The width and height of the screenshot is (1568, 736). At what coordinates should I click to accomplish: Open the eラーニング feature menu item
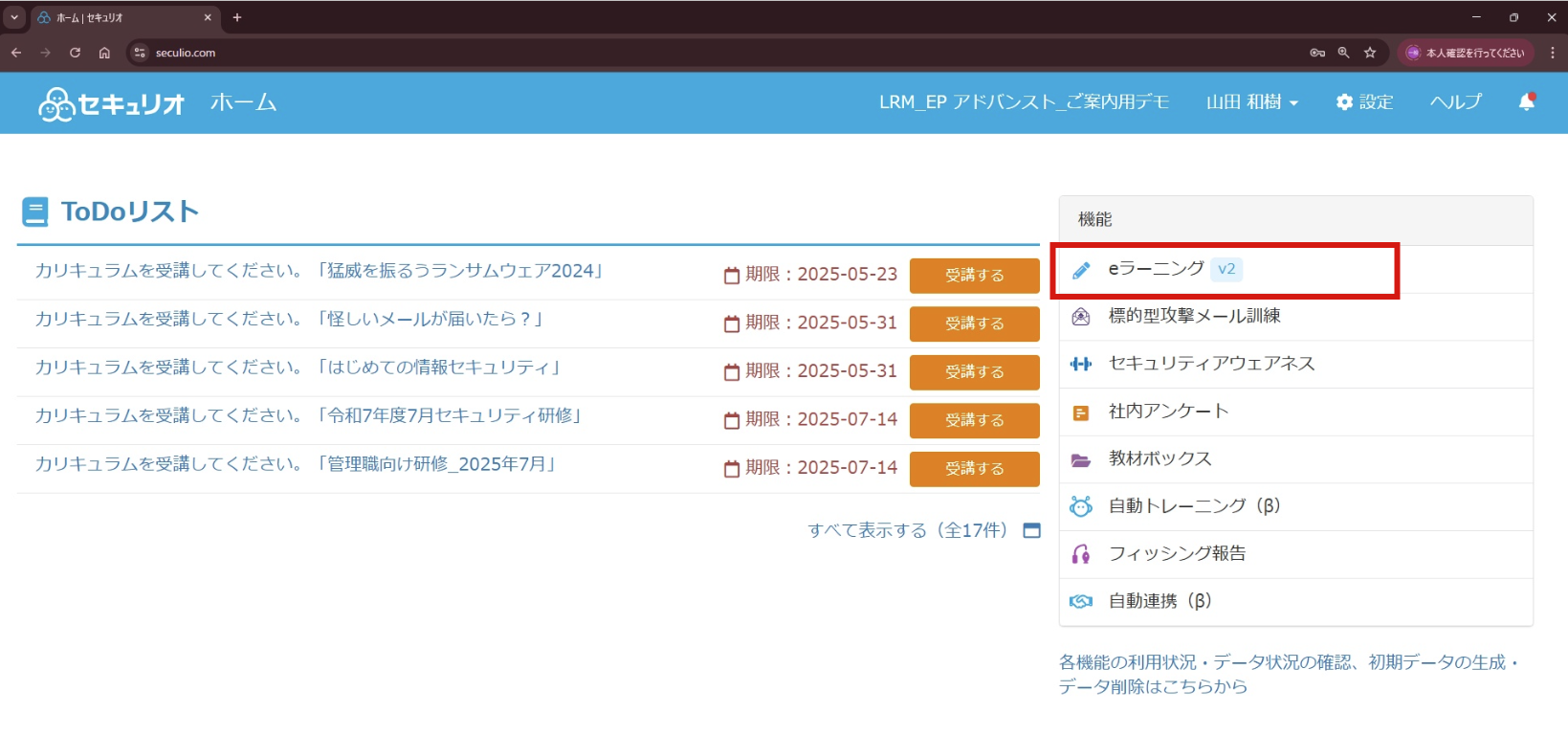pyautogui.click(x=1156, y=269)
